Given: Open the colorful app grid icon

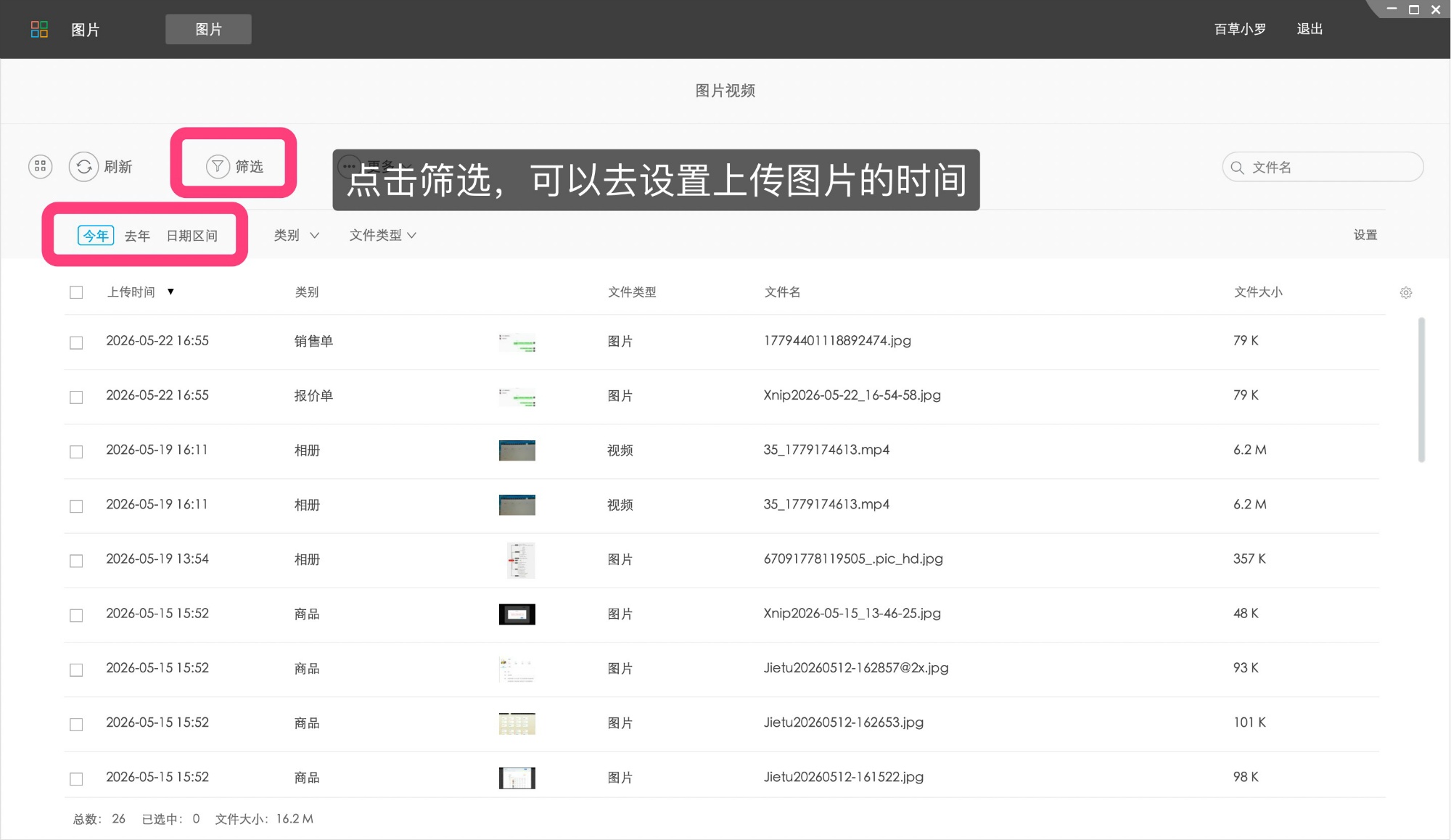Looking at the screenshot, I should (x=39, y=29).
